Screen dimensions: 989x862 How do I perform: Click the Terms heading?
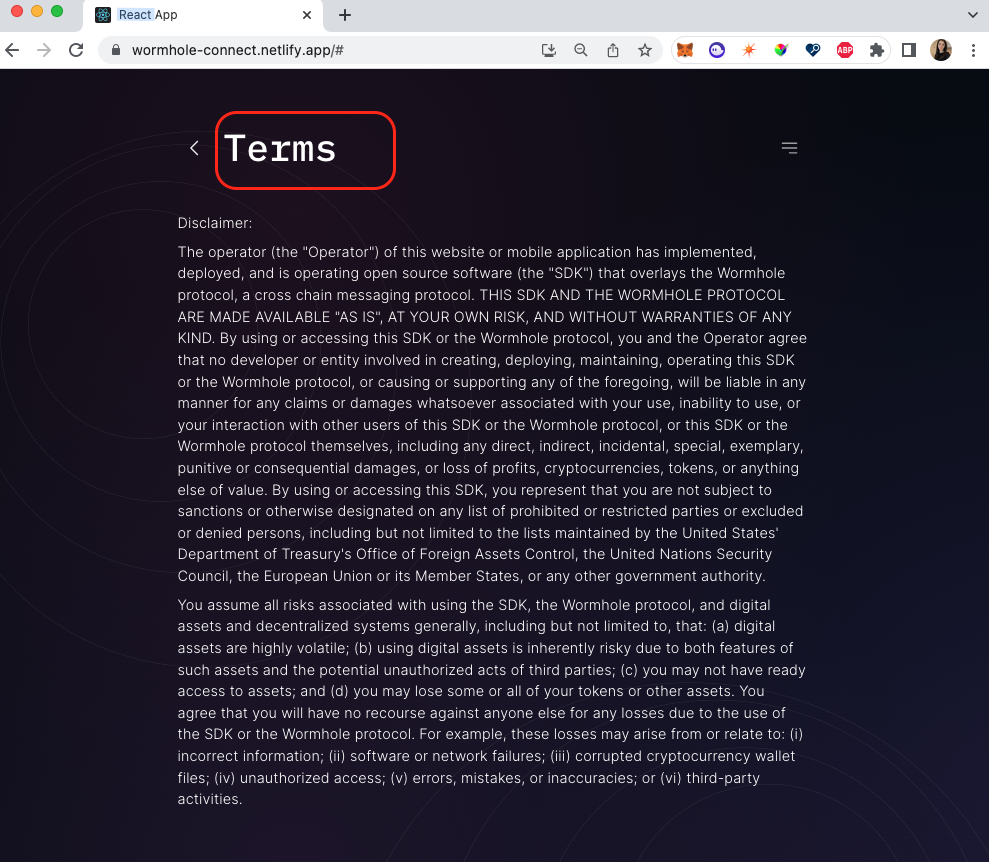[280, 149]
